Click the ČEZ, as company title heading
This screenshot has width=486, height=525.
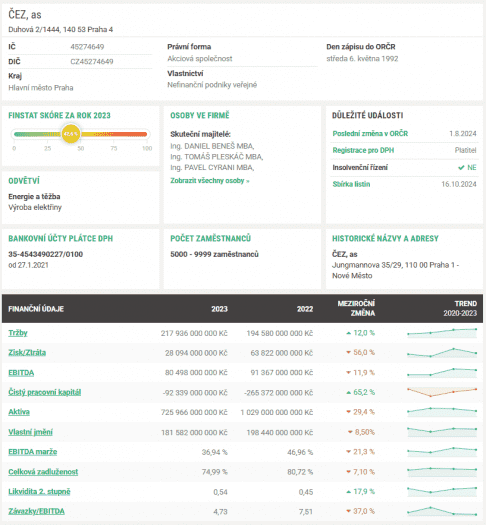tap(25, 15)
